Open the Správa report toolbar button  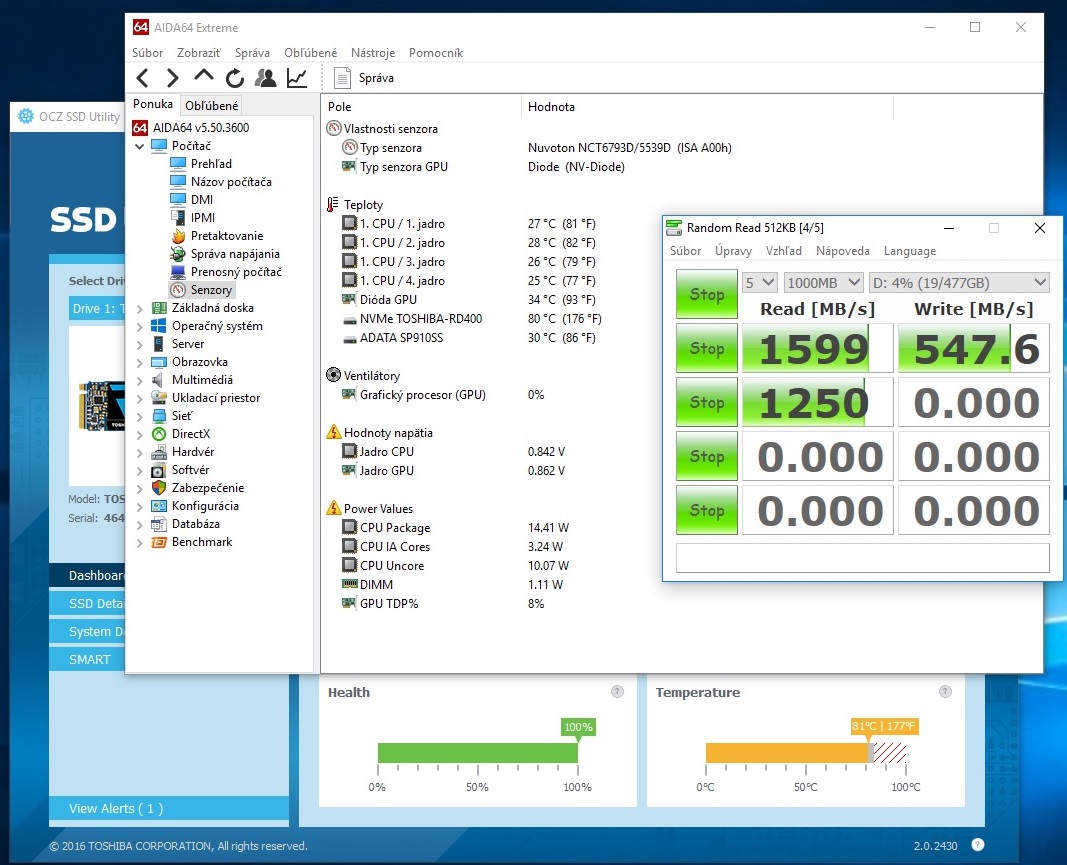[x=364, y=78]
